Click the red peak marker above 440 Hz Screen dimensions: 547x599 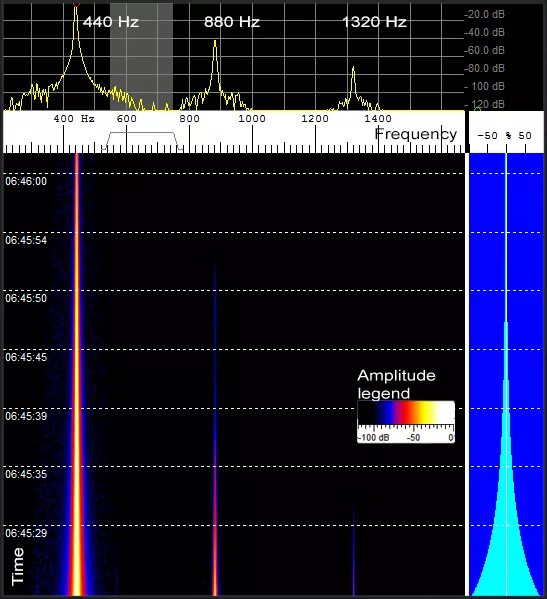(76, 4)
